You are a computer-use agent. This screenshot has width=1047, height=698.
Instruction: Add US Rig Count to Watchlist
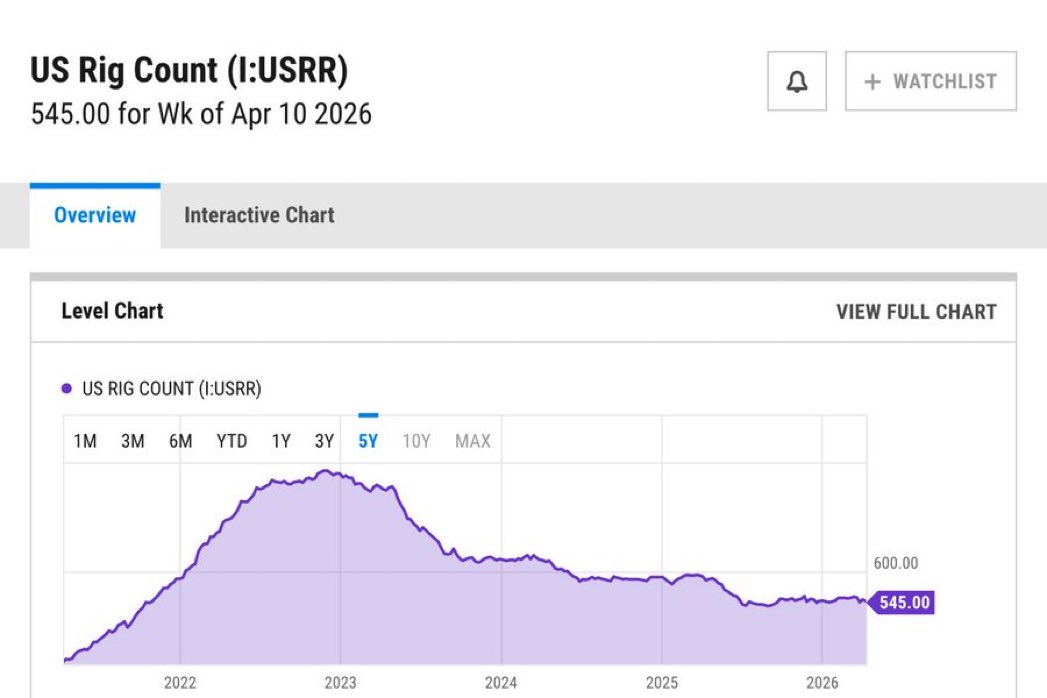pos(931,81)
